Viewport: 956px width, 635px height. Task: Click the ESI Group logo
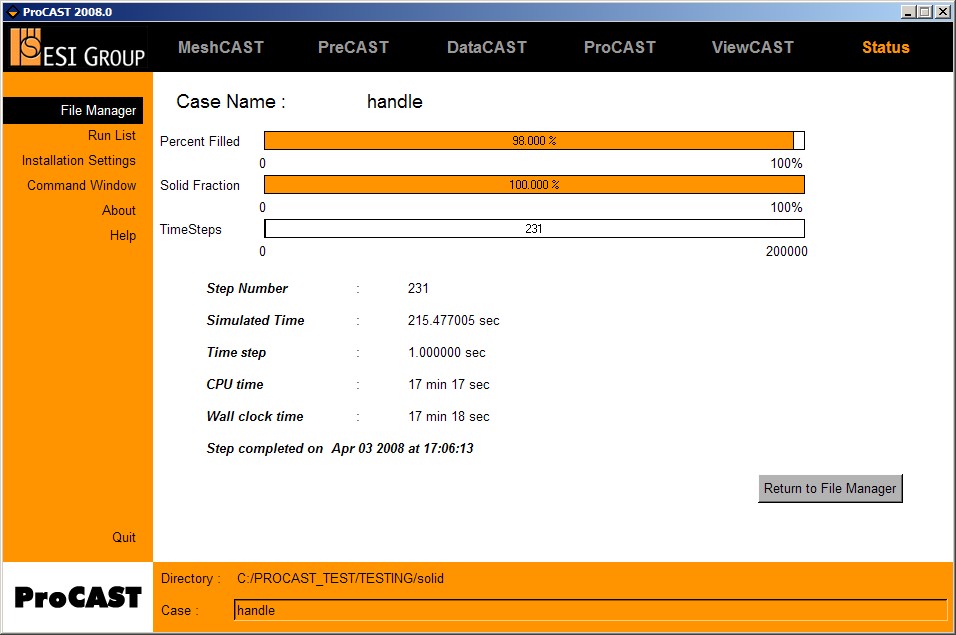coord(78,48)
